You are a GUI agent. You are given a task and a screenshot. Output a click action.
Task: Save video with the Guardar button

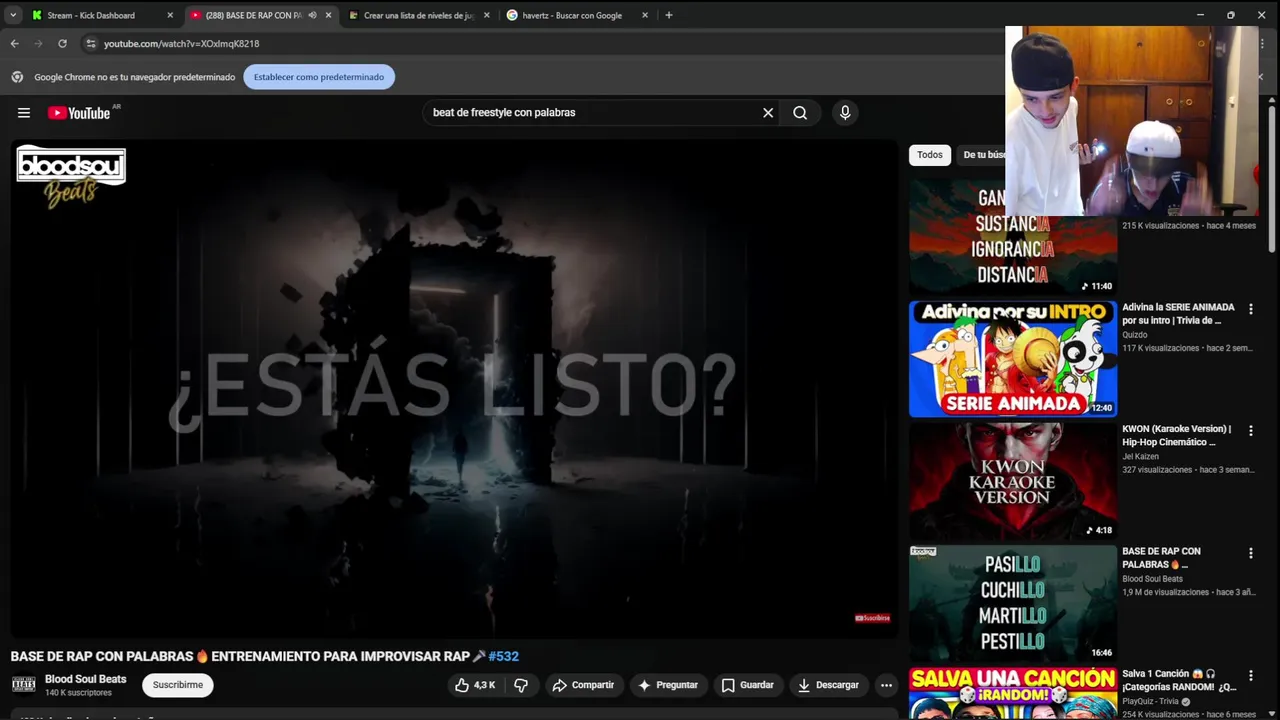[747, 685]
